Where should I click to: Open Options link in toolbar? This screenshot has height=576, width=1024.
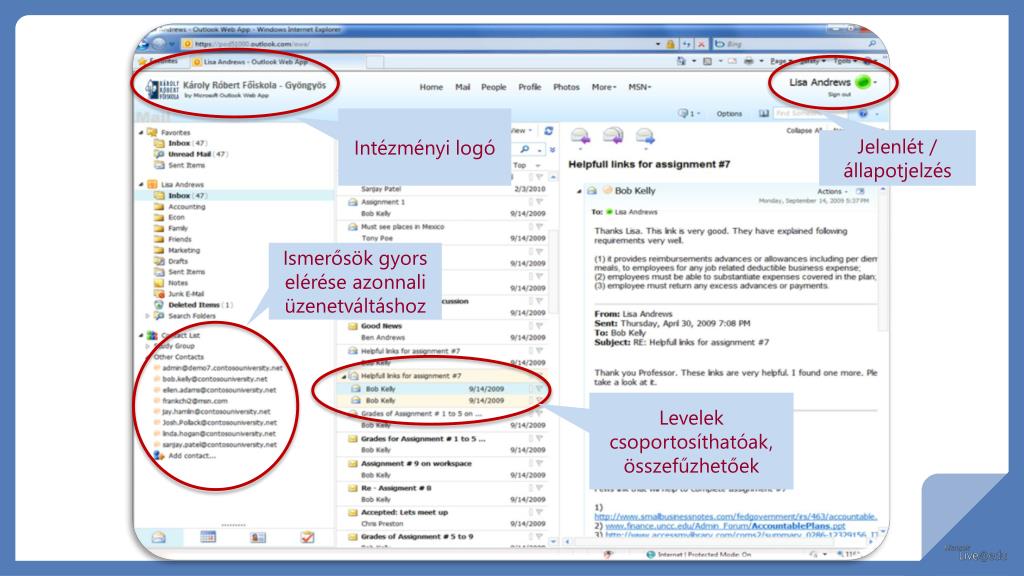[729, 114]
